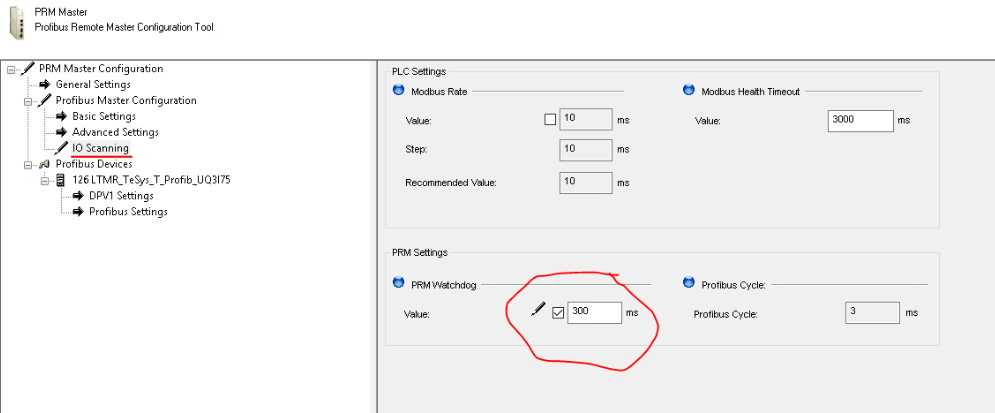Enable the Modbus Rate Value checkbox

tap(550, 119)
